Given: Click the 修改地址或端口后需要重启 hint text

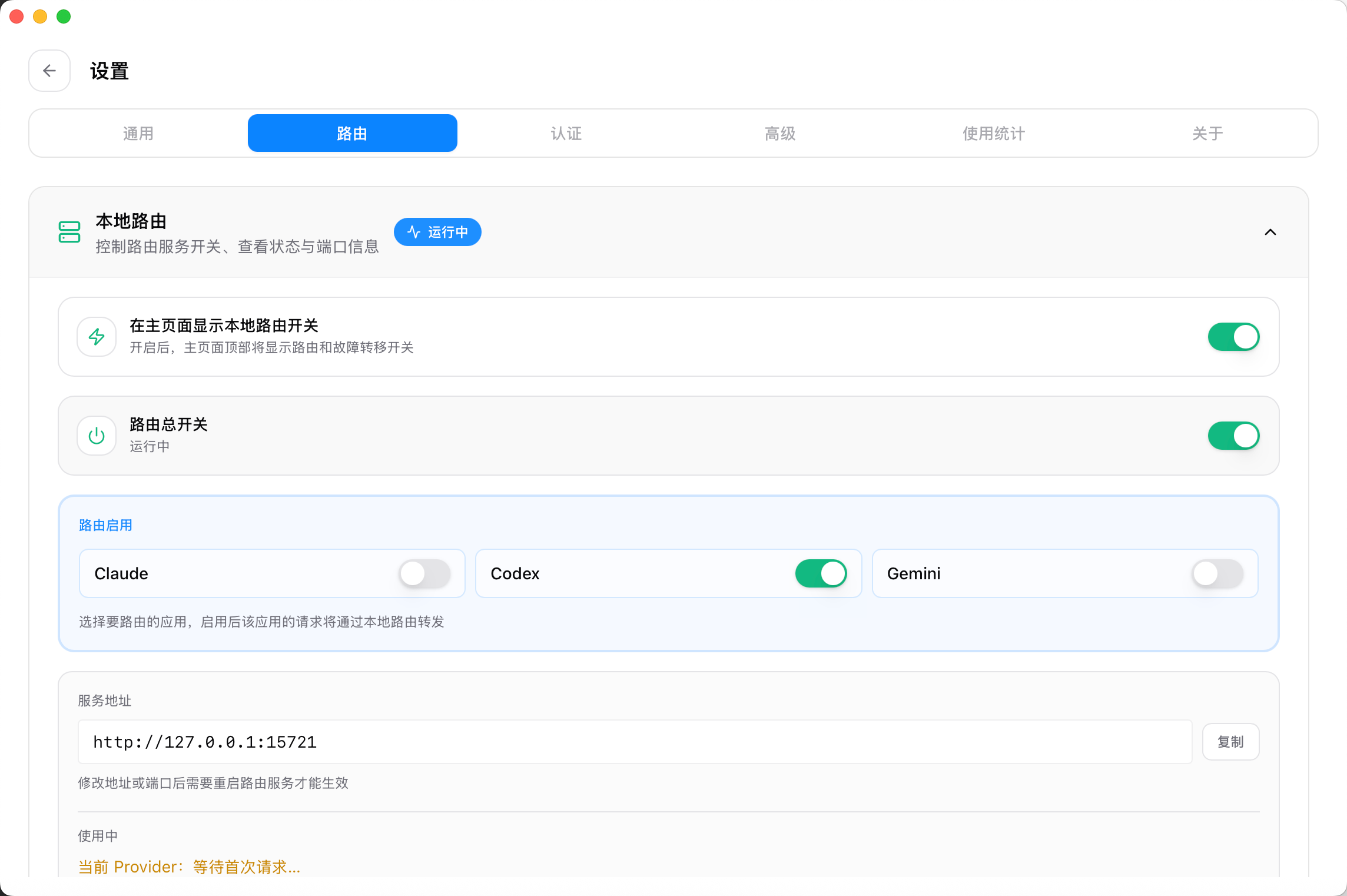Looking at the screenshot, I should tap(213, 783).
